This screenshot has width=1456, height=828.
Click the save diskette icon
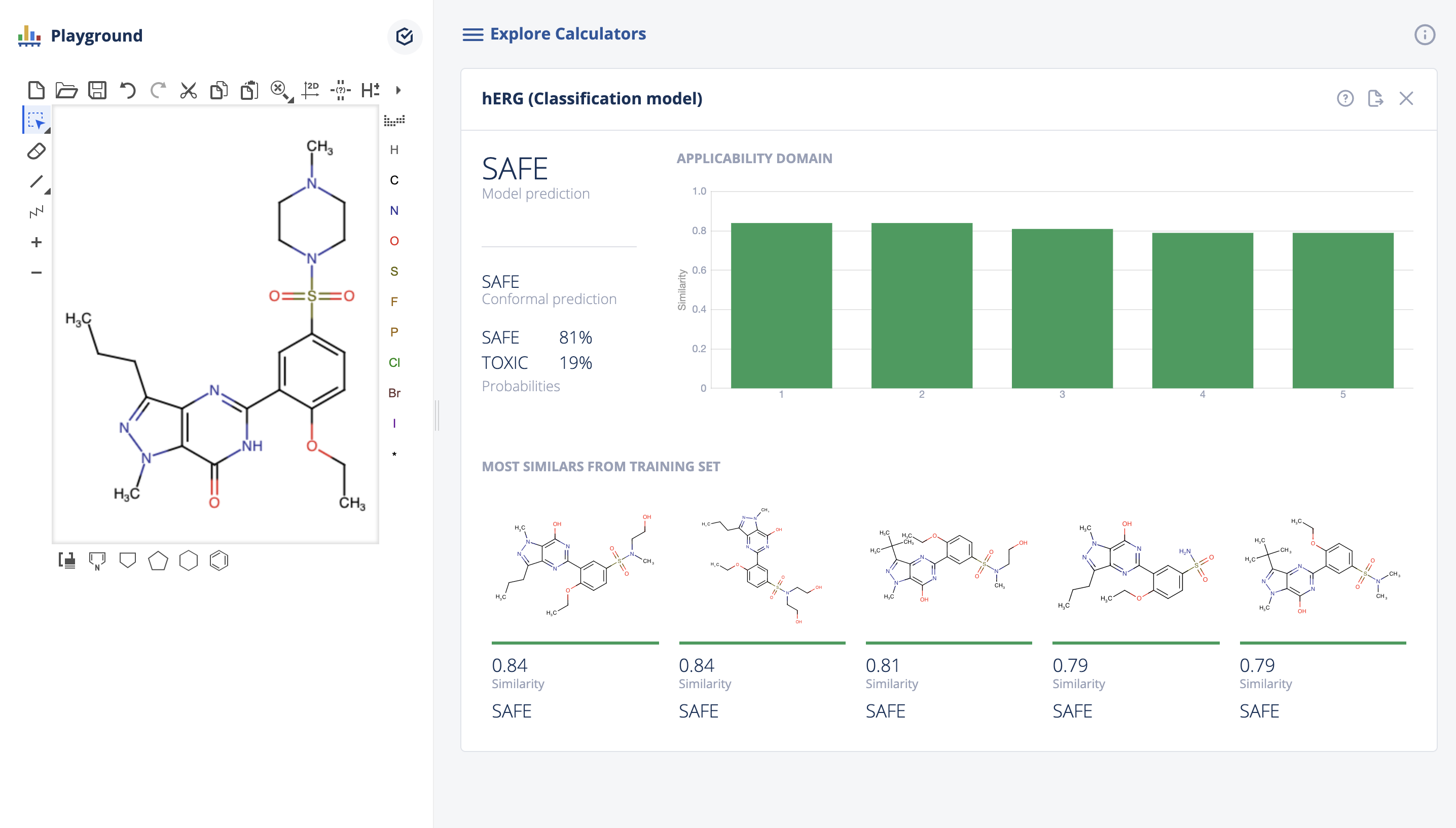click(x=97, y=90)
